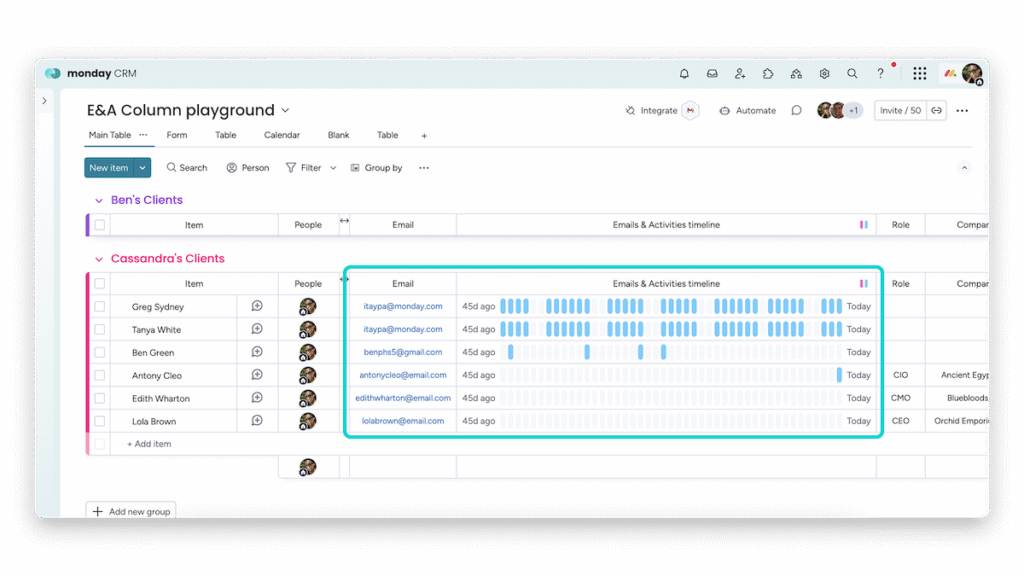This screenshot has width=1024, height=576.
Task: Open the board options three-dot menu
Action: (962, 111)
